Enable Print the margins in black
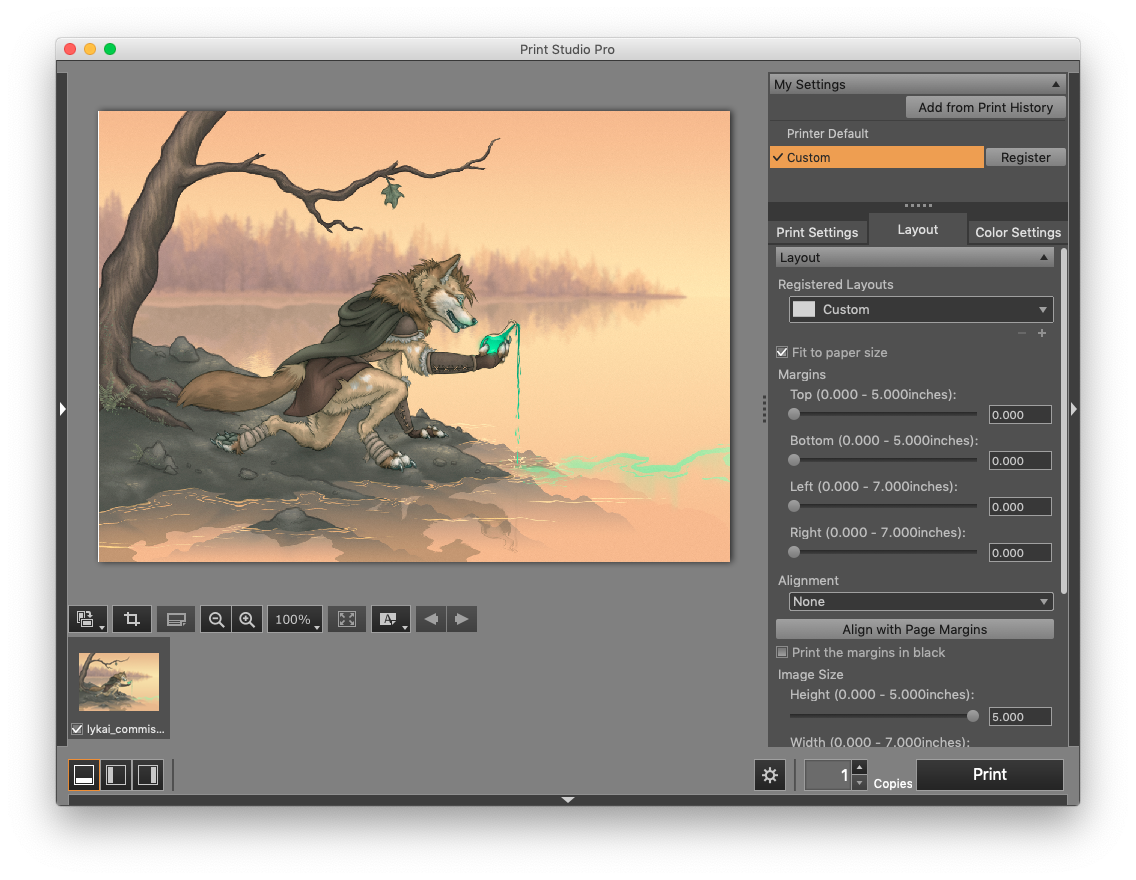1136x880 pixels. tap(782, 652)
